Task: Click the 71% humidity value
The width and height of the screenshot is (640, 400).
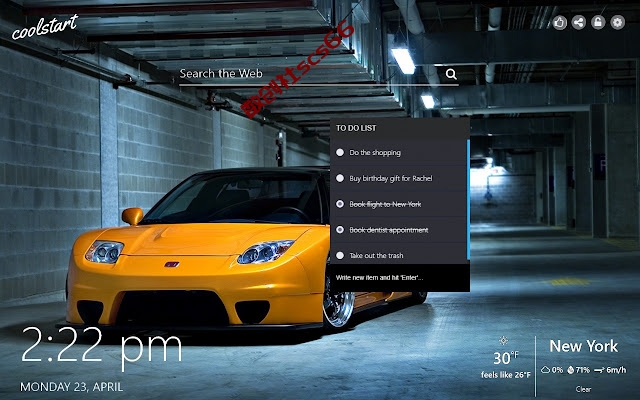Action: (582, 370)
